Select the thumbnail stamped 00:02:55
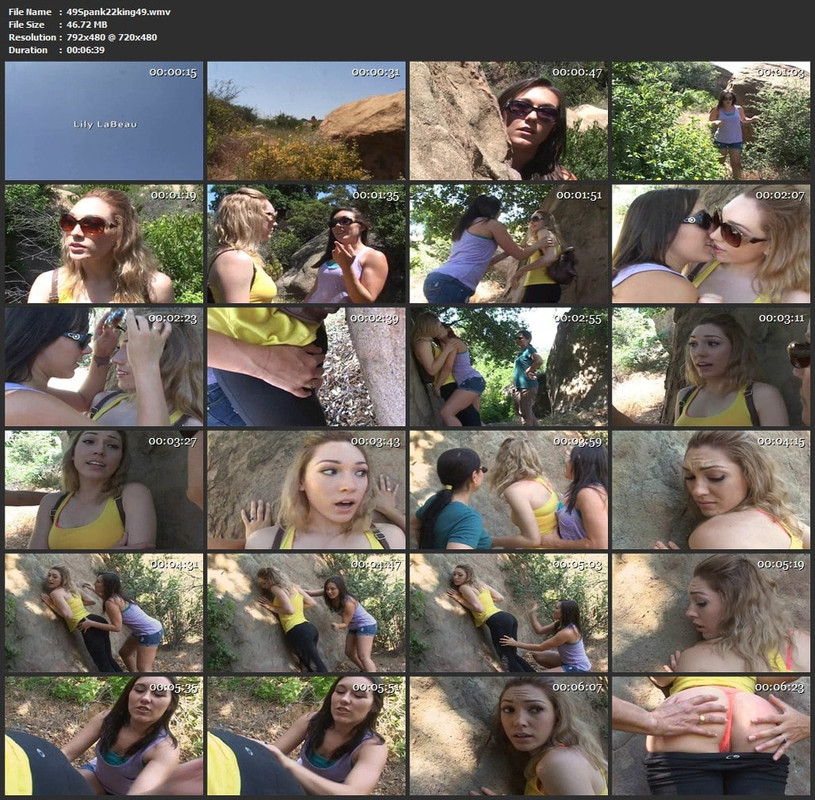815x800 pixels. tap(508, 366)
